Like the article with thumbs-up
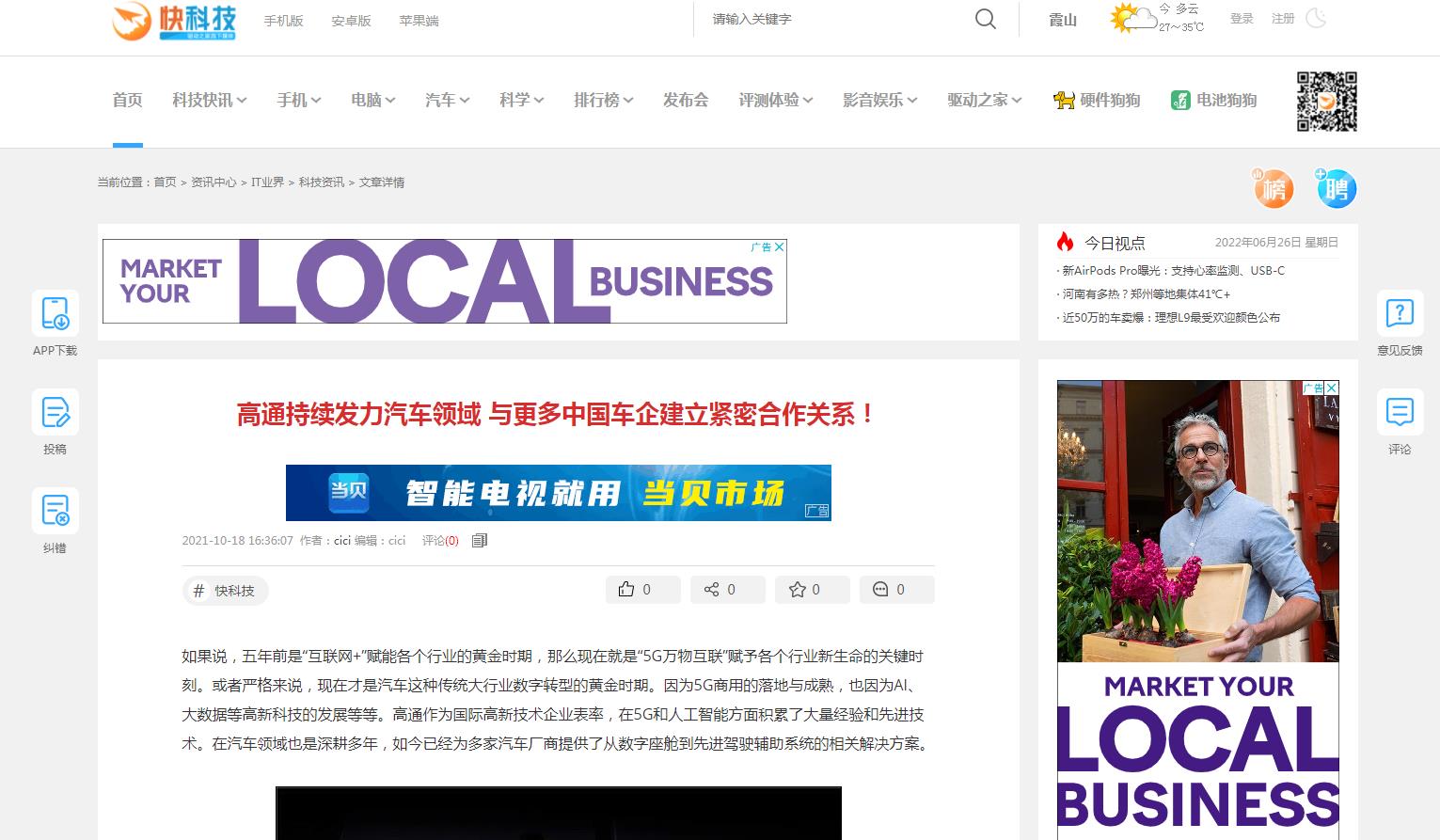The height and width of the screenshot is (840, 1440). (626, 589)
